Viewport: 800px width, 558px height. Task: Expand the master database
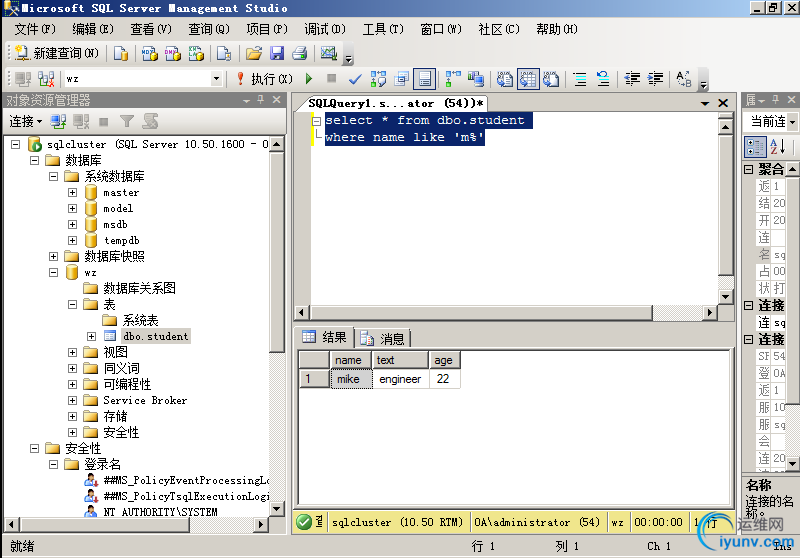pyautogui.click(x=72, y=192)
